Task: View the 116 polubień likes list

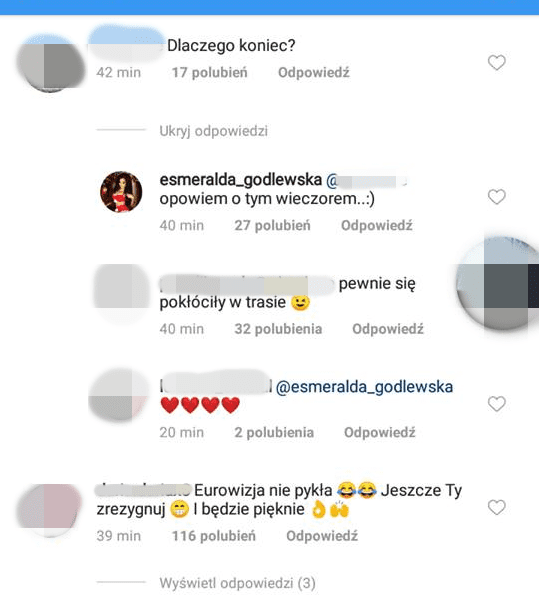Action: [x=214, y=536]
